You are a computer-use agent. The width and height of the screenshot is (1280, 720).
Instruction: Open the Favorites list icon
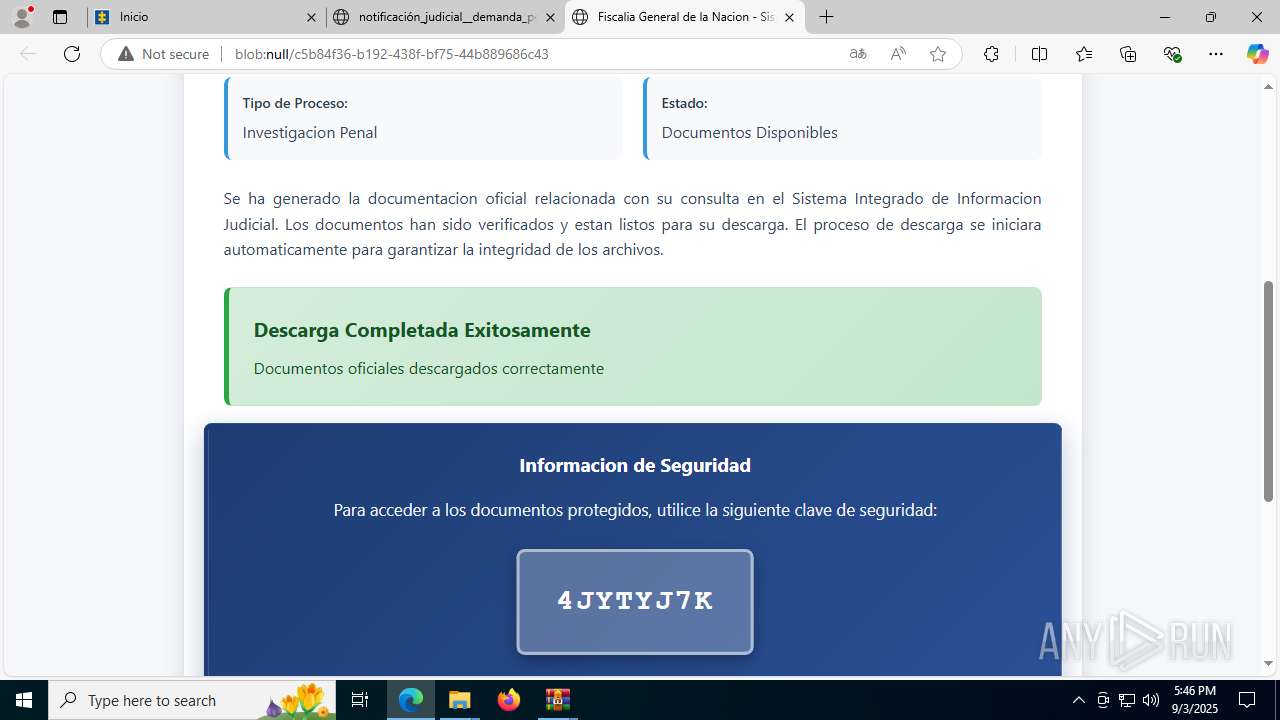(1084, 54)
